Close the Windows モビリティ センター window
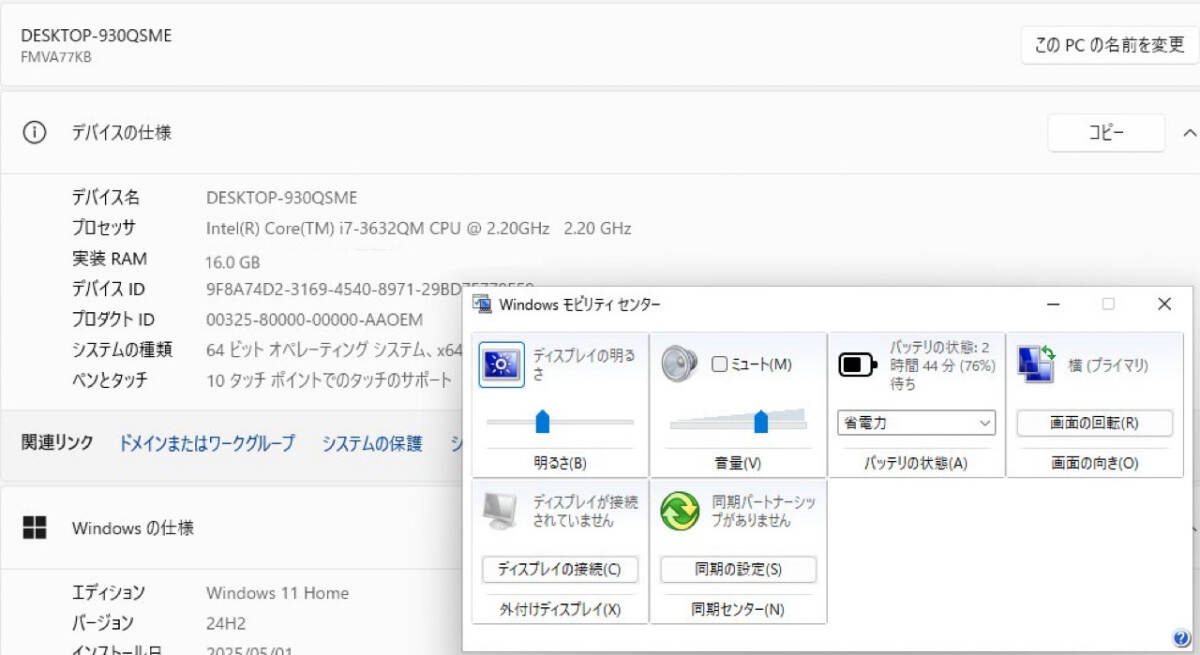Viewport: 1200px width, 655px height. point(1164,304)
